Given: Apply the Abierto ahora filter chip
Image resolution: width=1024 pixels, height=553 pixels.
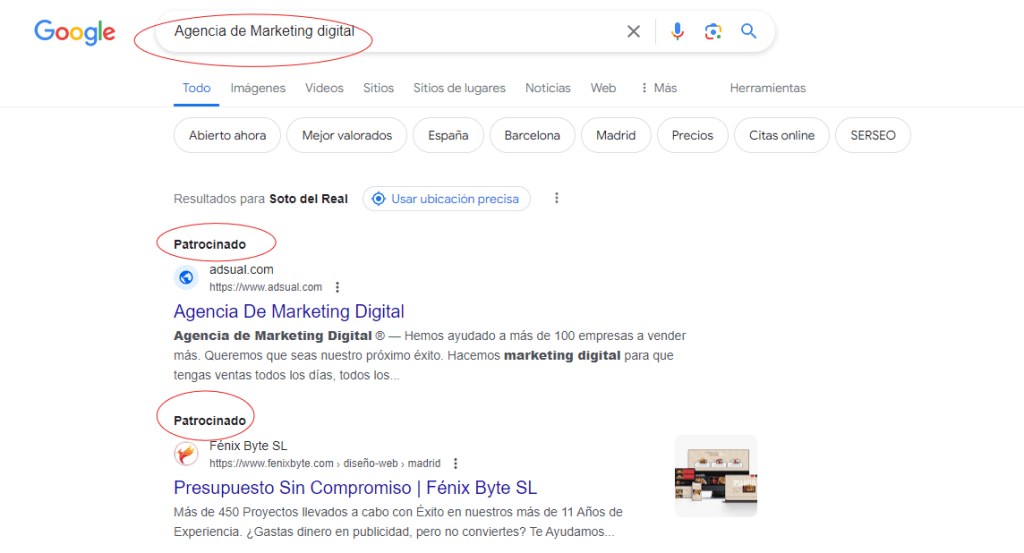Looking at the screenshot, I should (x=227, y=135).
